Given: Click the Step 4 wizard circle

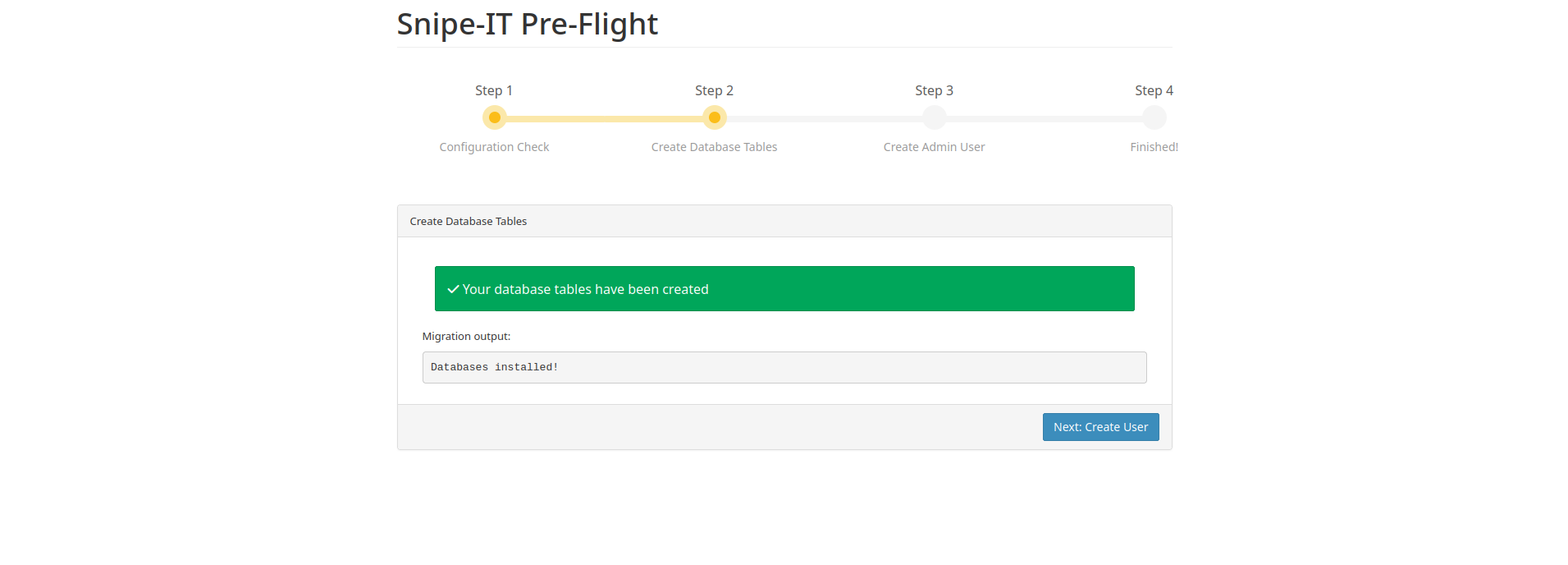Looking at the screenshot, I should pyautogui.click(x=1154, y=117).
